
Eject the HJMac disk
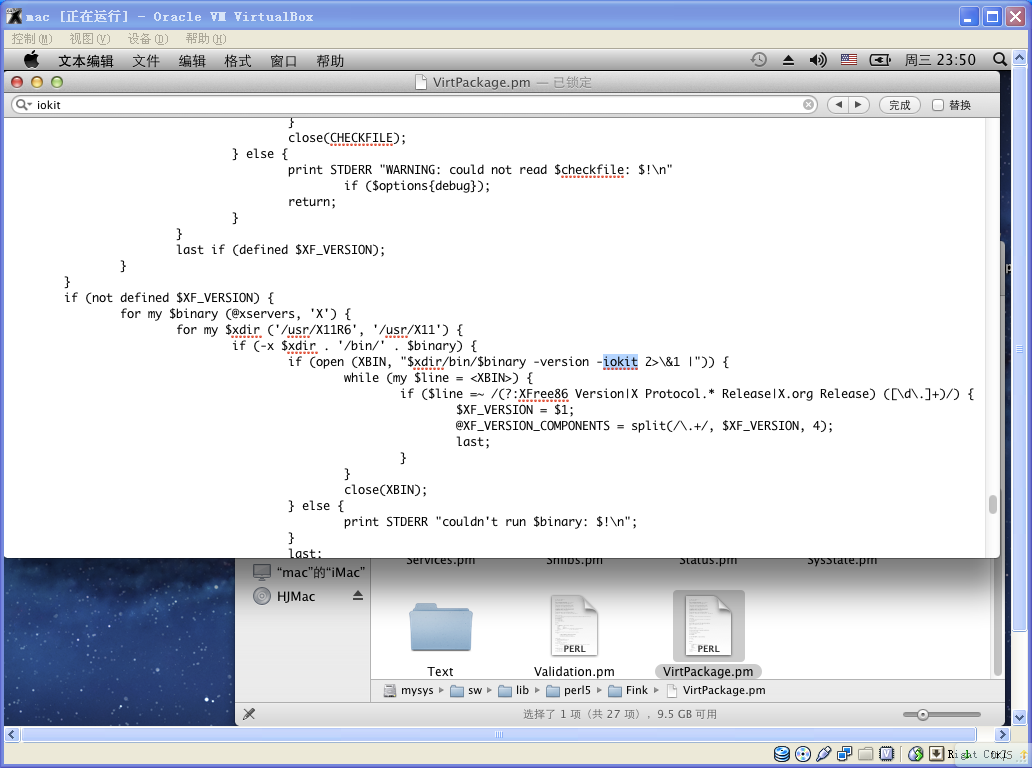[x=358, y=596]
